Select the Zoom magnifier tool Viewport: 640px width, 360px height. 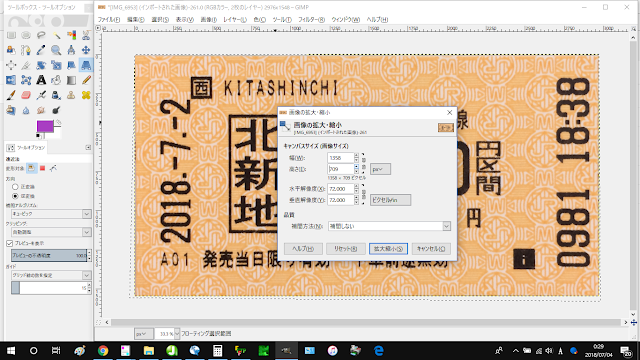(56, 50)
